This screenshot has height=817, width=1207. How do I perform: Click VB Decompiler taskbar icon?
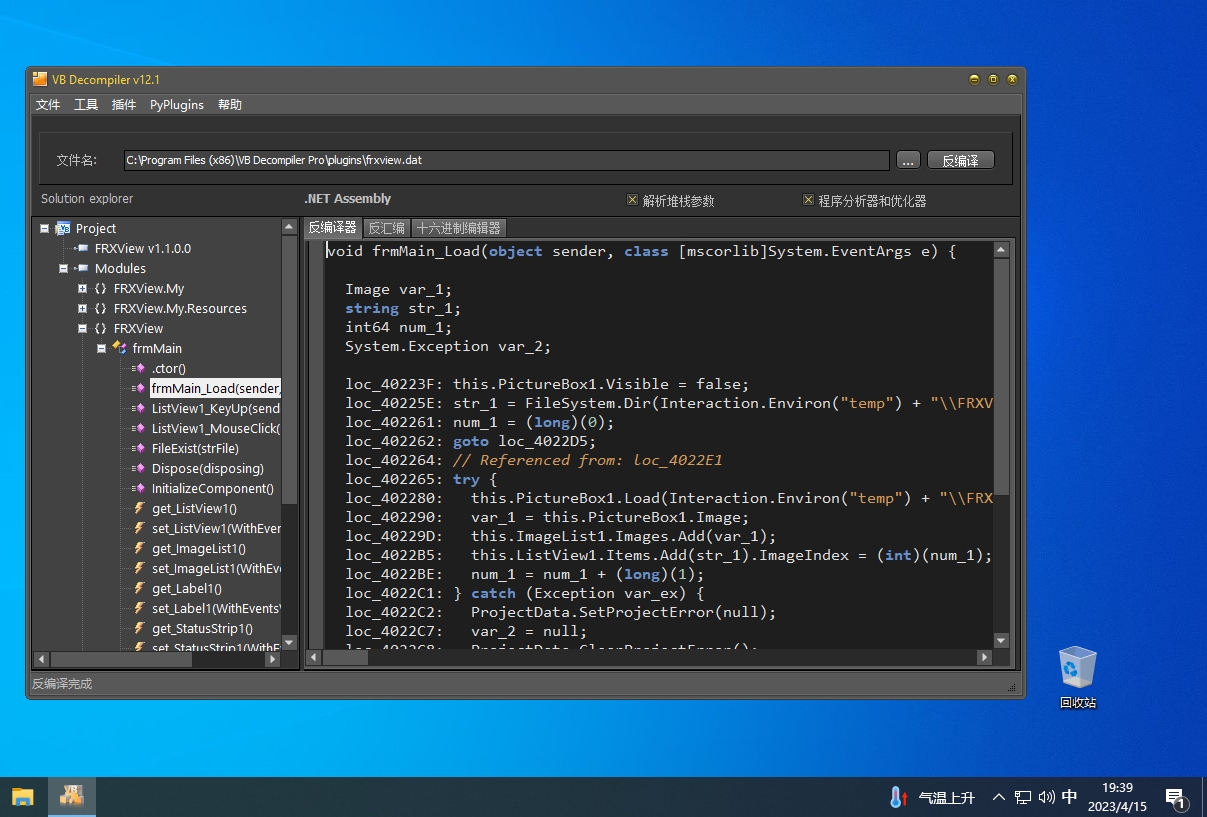[x=71, y=797]
